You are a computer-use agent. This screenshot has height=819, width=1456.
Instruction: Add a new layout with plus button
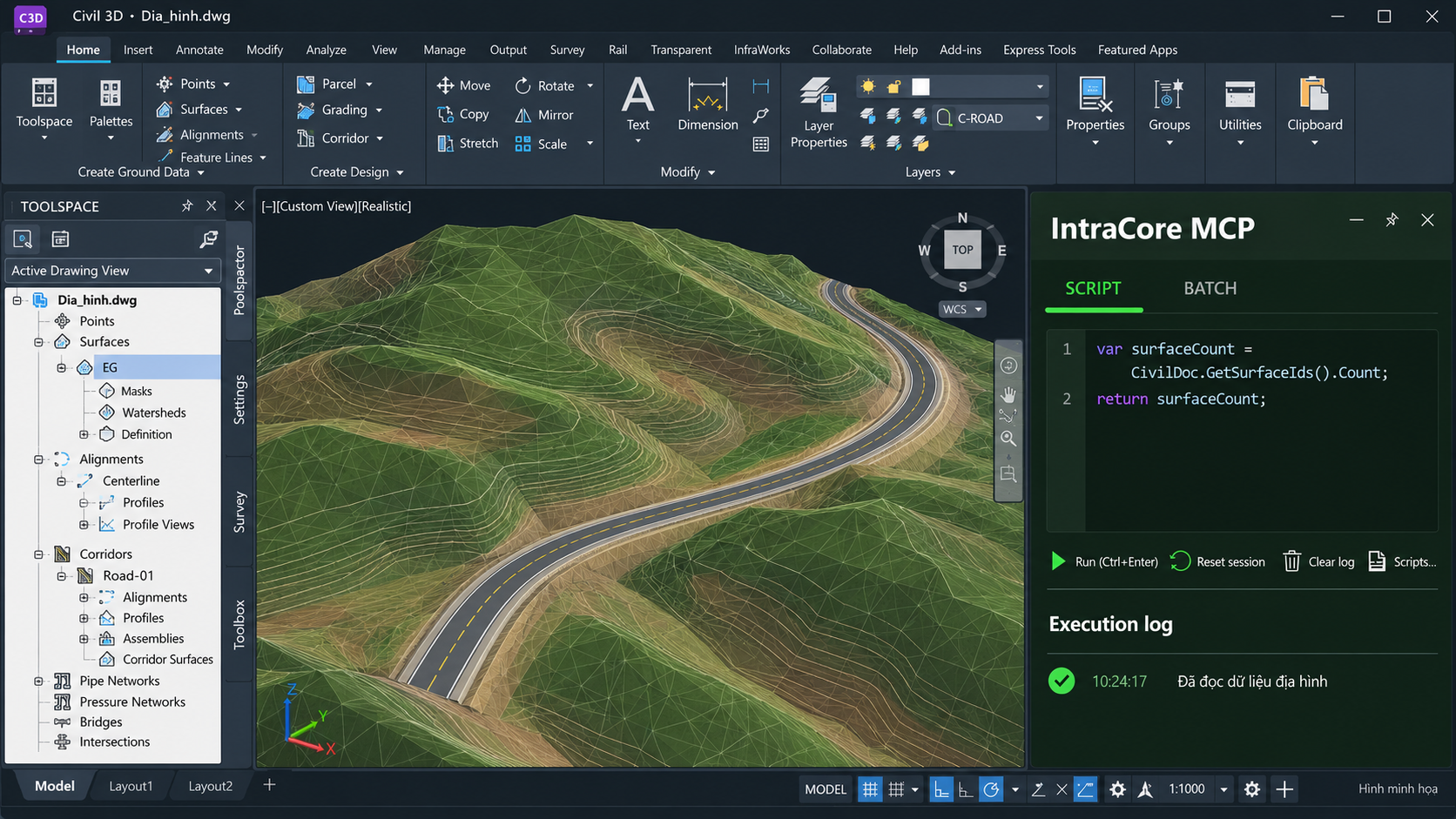pyautogui.click(x=269, y=785)
